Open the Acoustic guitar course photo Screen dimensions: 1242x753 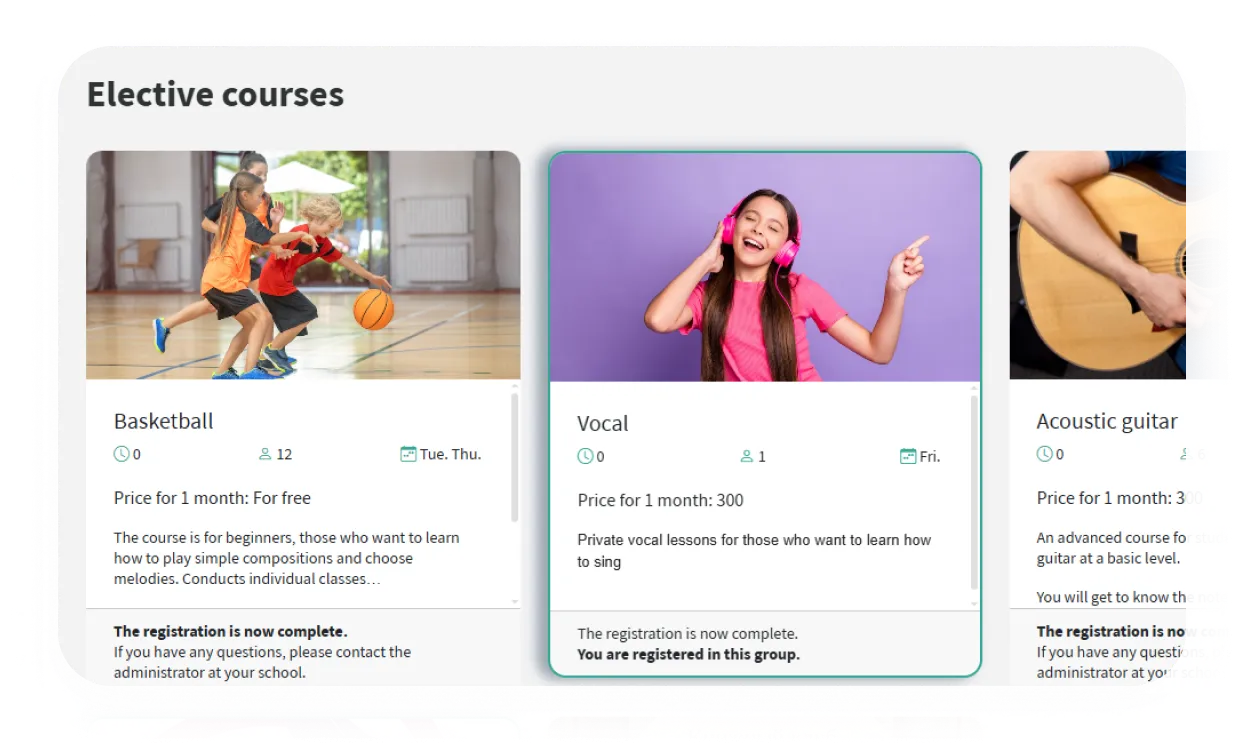click(1097, 265)
